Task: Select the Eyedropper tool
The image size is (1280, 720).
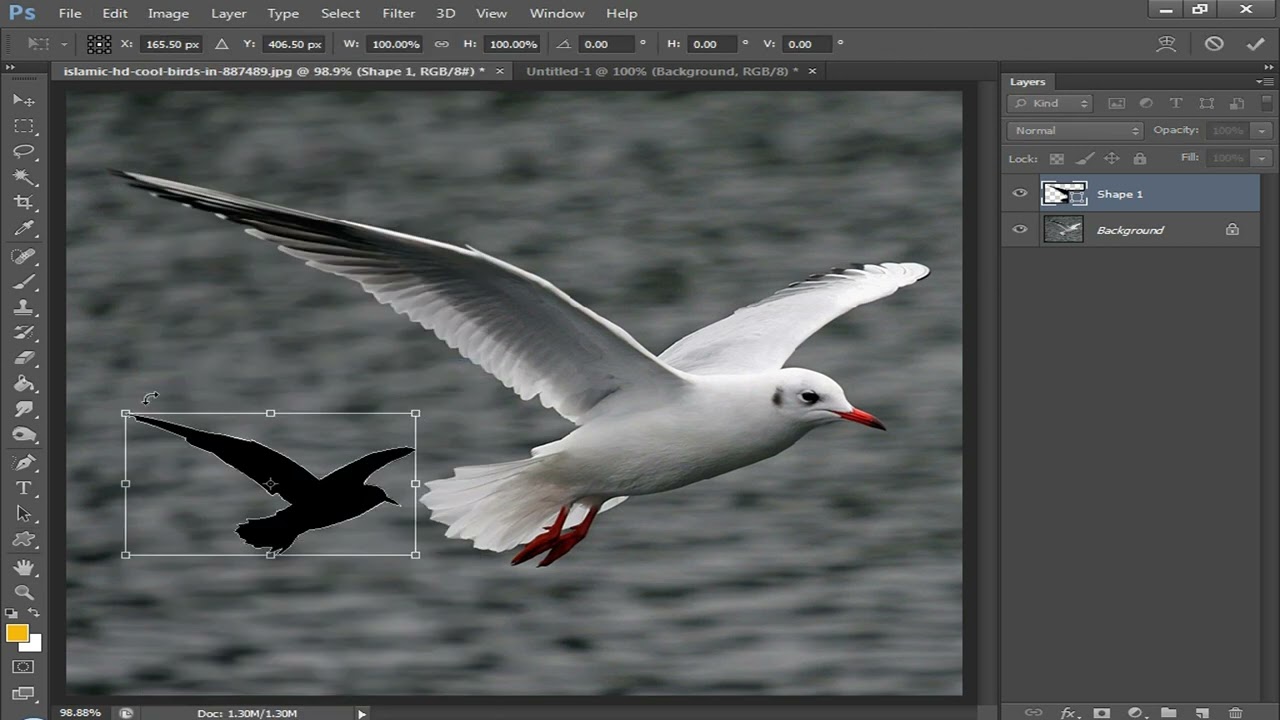Action: pos(23,229)
